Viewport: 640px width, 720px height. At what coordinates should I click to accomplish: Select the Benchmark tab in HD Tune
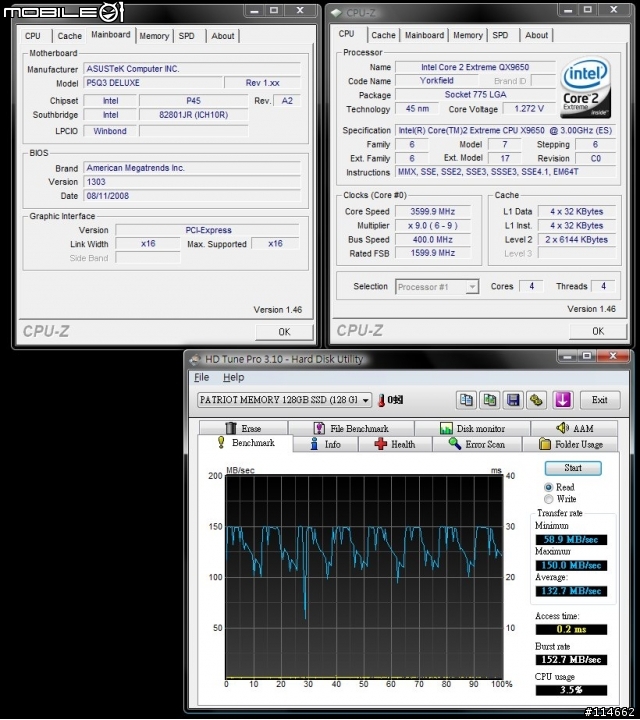point(246,443)
